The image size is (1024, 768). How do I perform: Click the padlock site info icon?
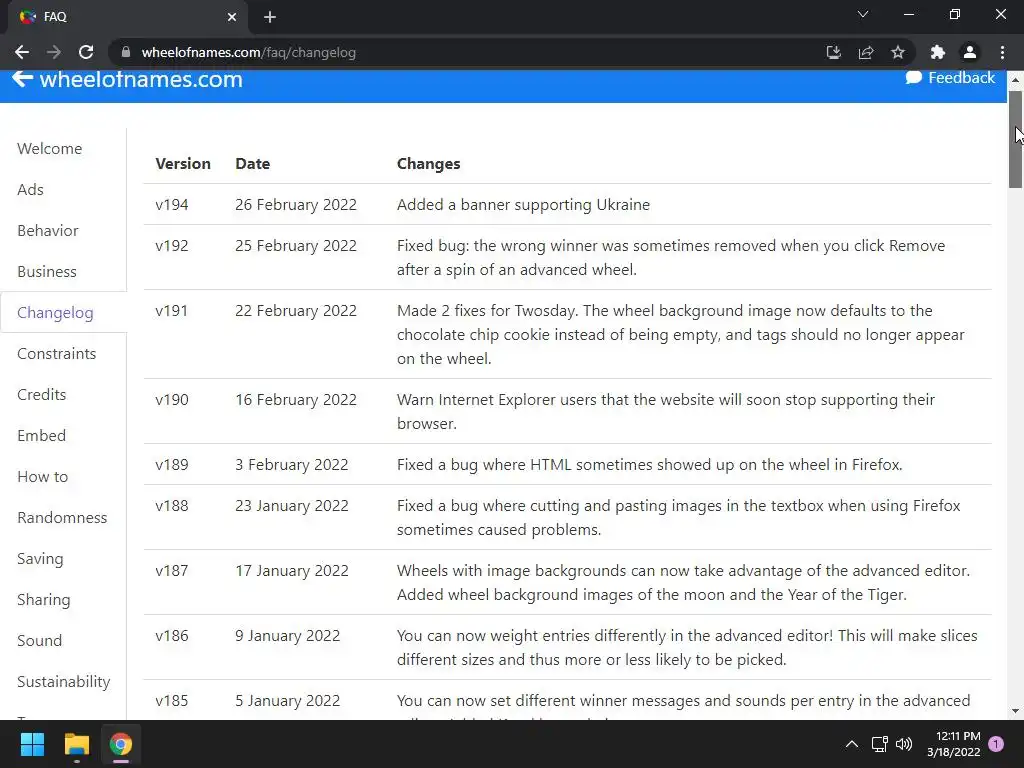[x=126, y=52]
